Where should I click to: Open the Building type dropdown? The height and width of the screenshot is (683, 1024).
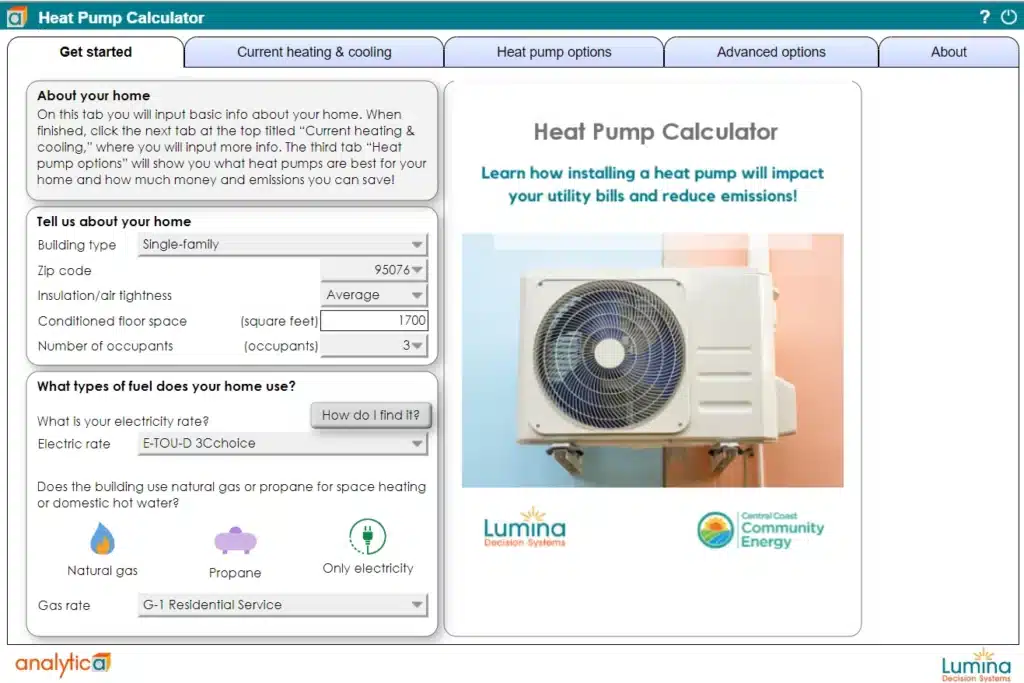coord(282,245)
